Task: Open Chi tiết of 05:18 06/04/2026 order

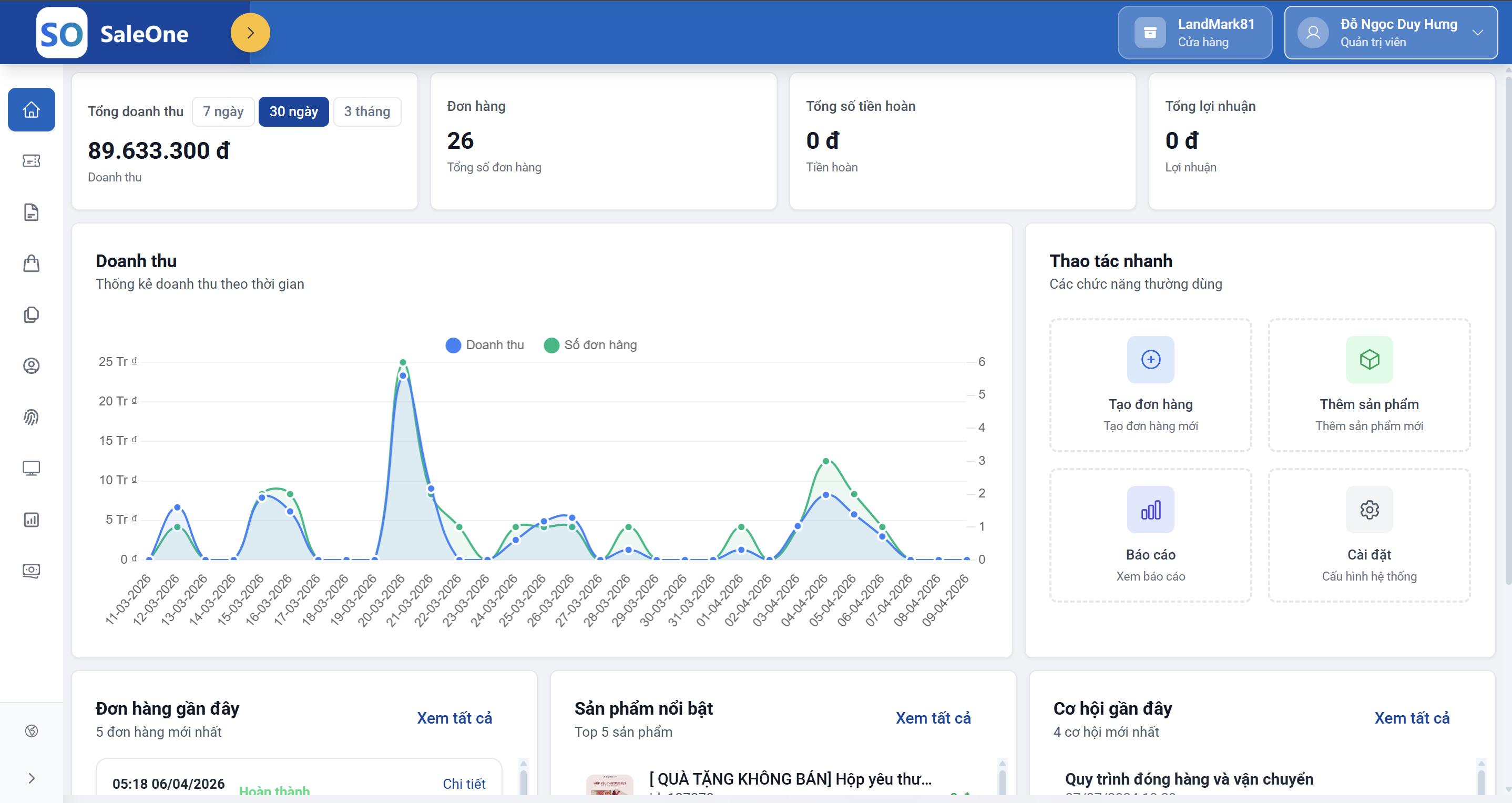Action: pyautogui.click(x=464, y=784)
